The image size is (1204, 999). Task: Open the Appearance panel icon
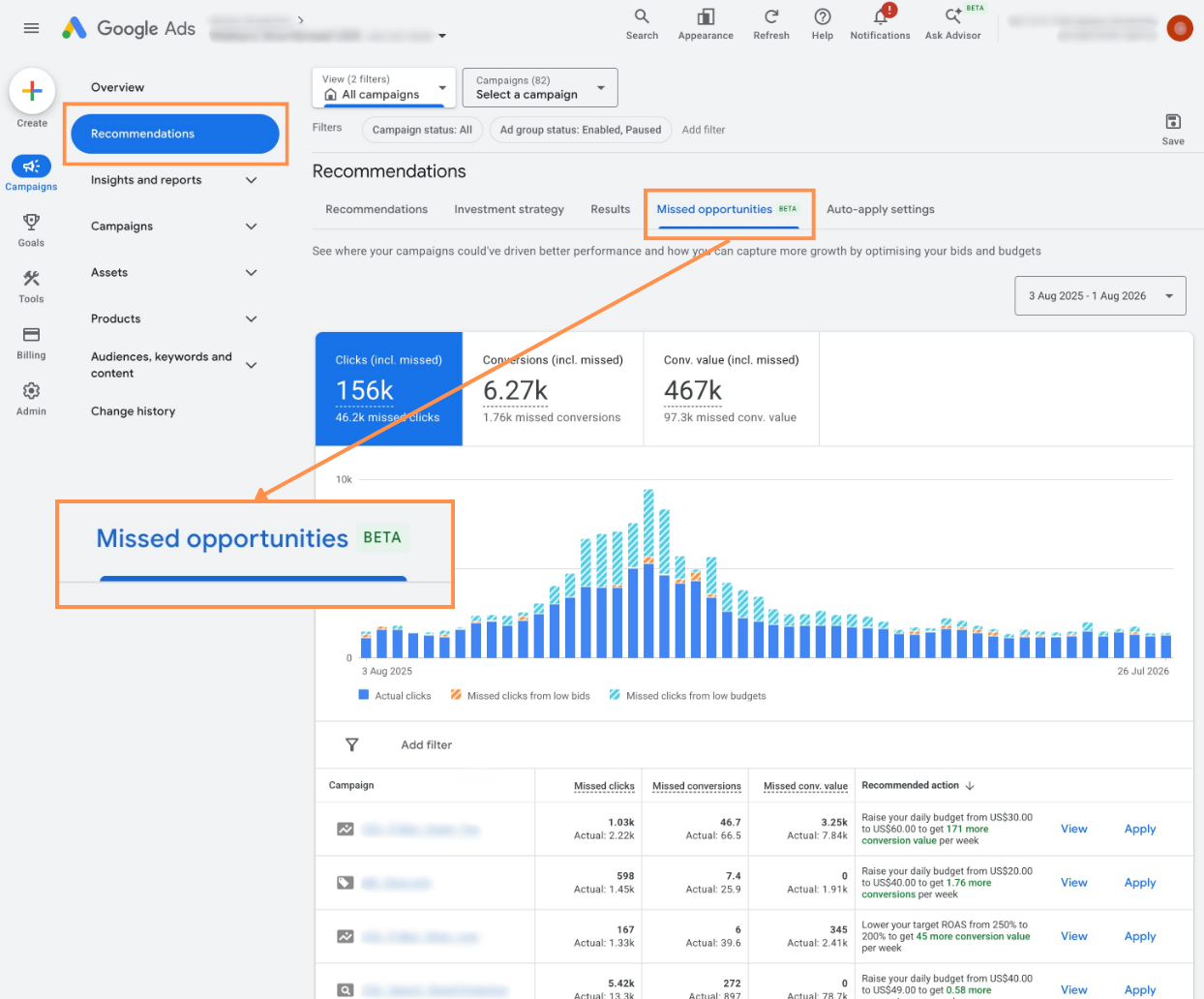coord(706,16)
